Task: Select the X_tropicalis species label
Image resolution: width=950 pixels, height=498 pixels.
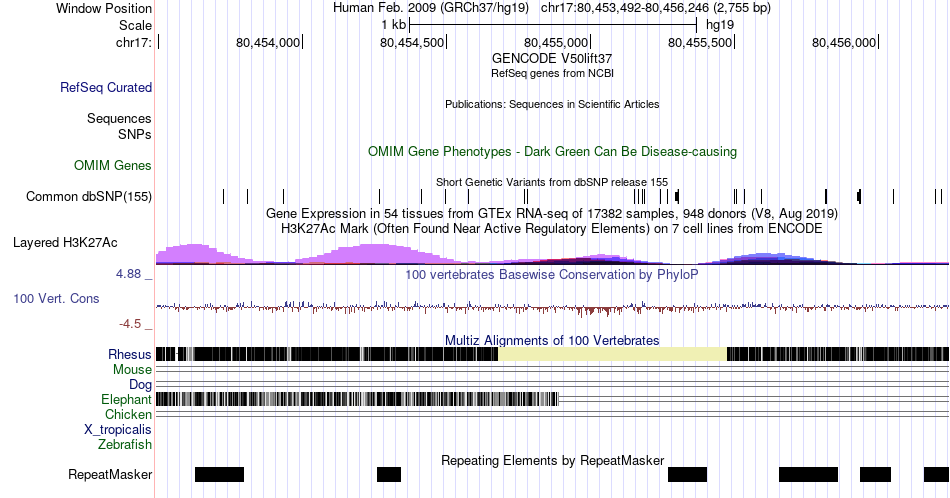Action: [117, 430]
